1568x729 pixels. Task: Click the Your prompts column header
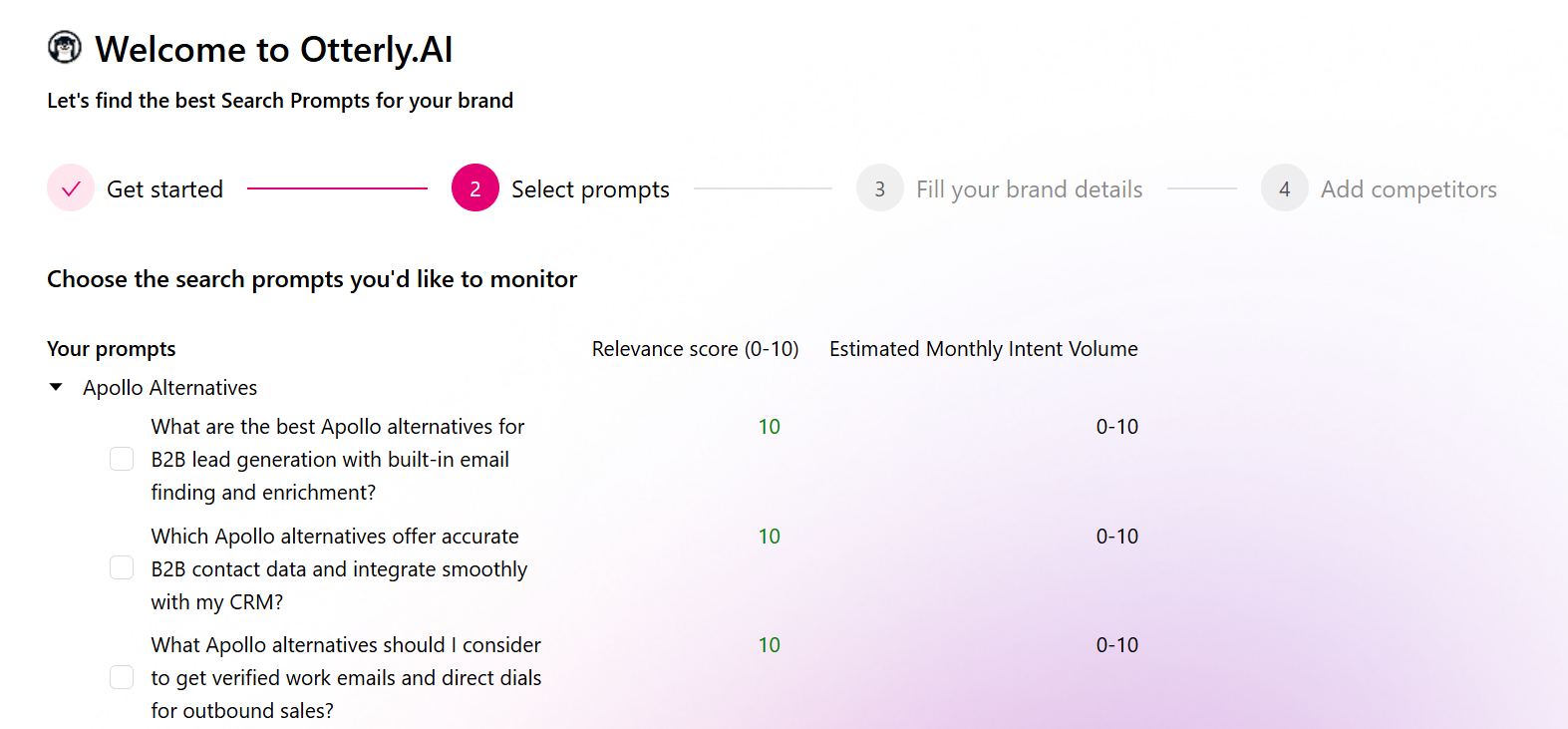(x=112, y=349)
